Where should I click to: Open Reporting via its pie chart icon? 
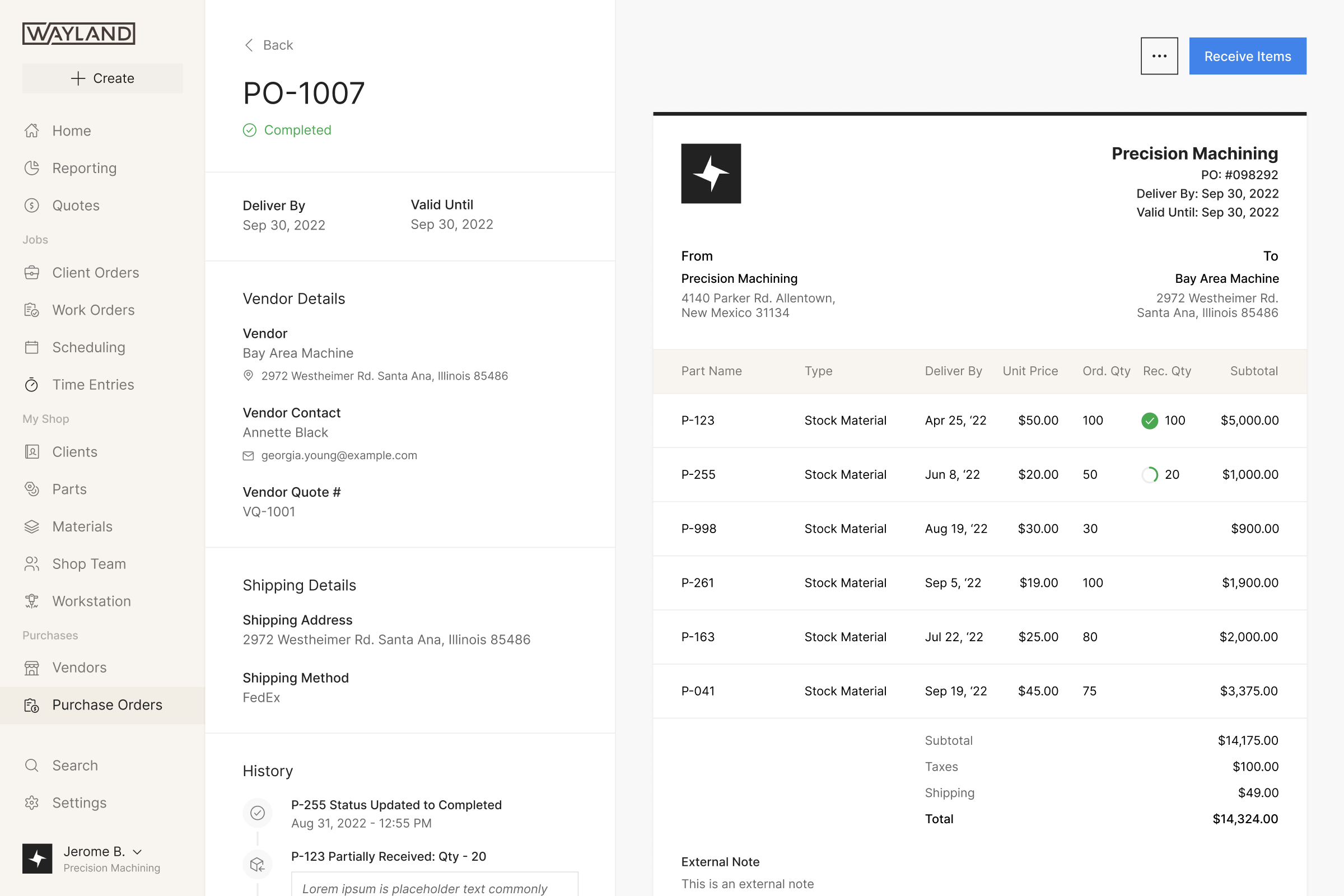coord(32,168)
